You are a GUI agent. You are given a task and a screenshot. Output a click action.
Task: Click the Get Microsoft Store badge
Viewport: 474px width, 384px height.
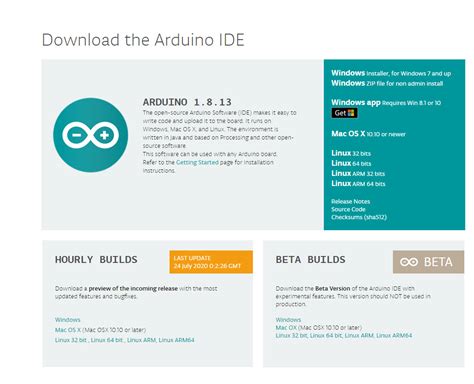[x=344, y=113]
